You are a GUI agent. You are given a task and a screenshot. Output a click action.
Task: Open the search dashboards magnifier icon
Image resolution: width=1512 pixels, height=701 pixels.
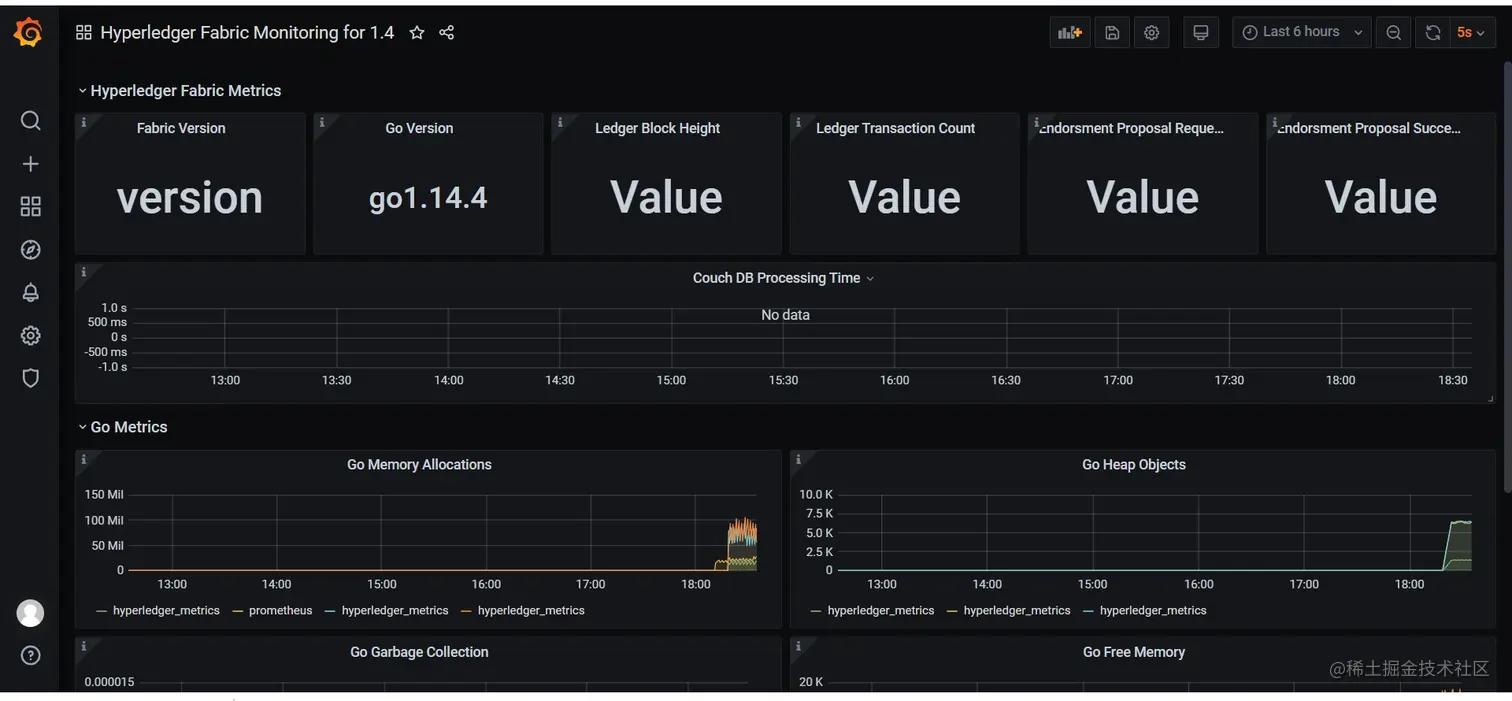click(30, 121)
